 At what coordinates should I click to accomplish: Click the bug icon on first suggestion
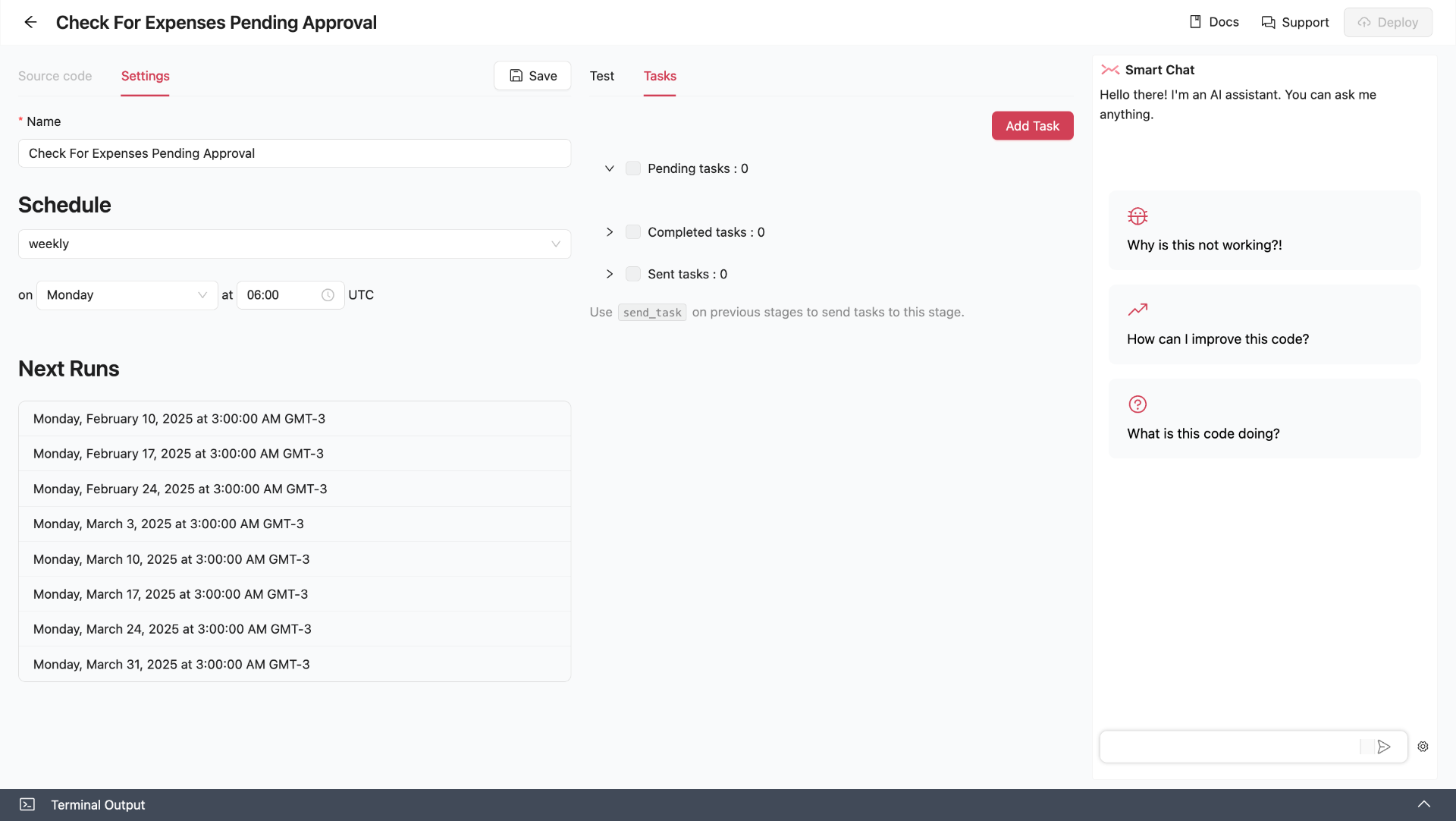point(1137,216)
